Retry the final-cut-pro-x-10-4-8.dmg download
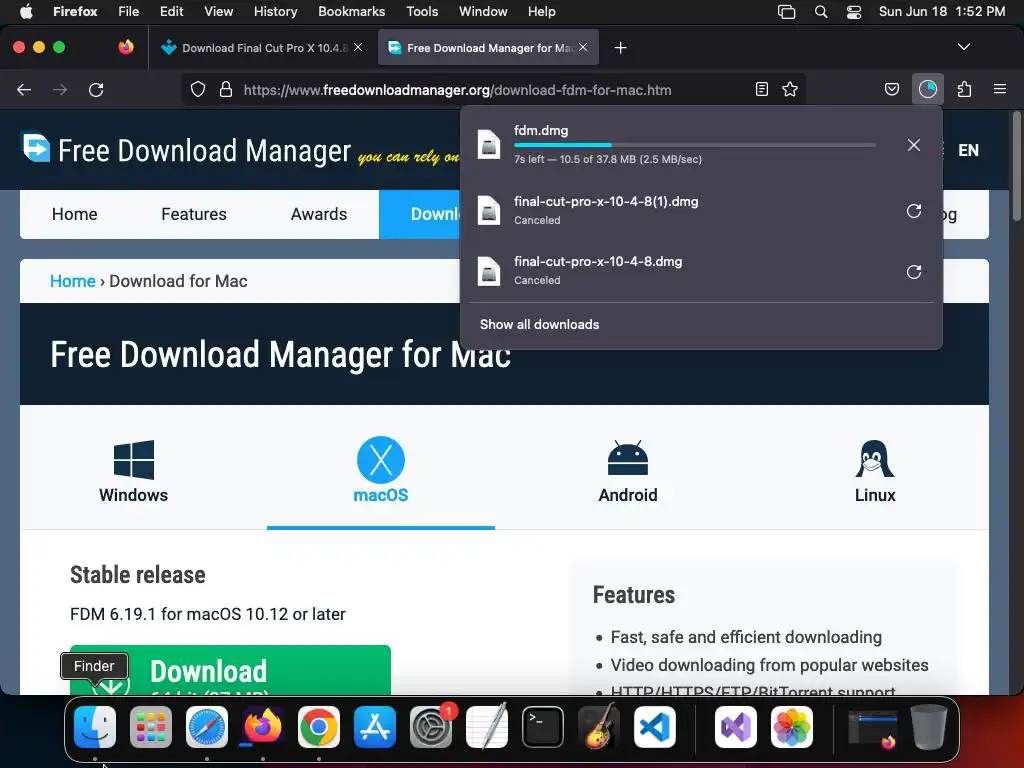 click(914, 272)
